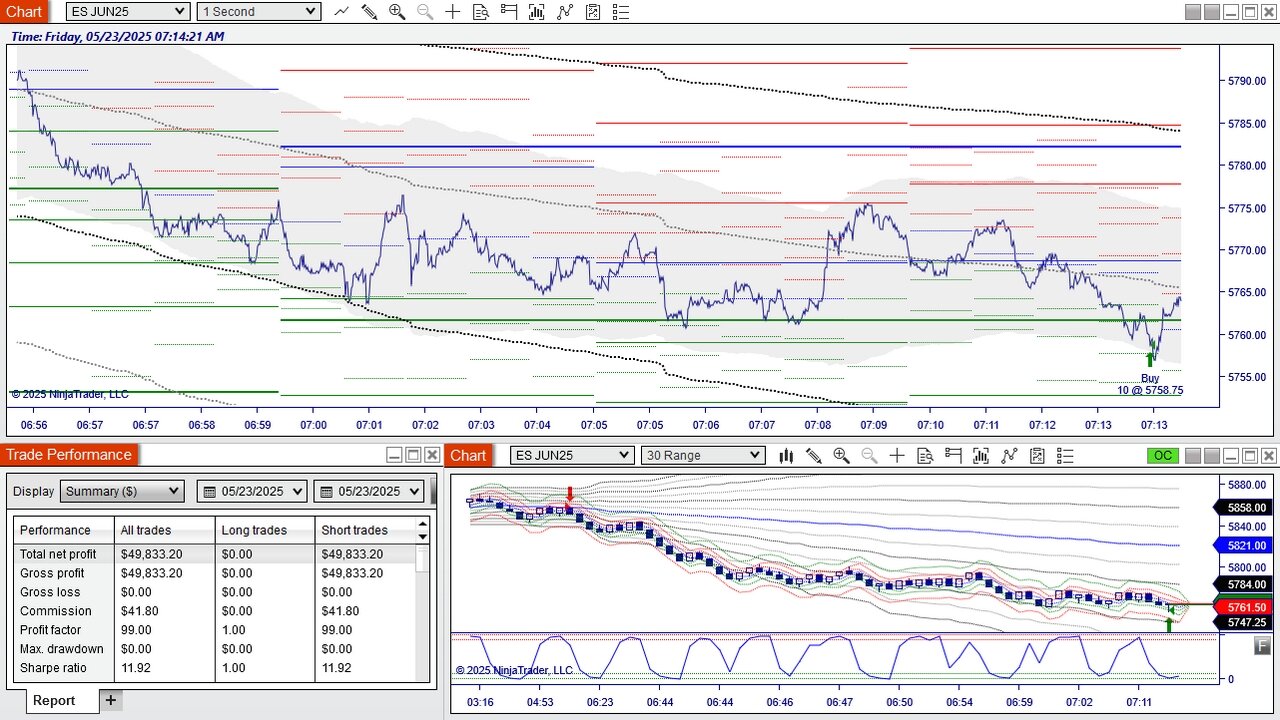Zoom in on the 1 Second chart

(x=397, y=12)
